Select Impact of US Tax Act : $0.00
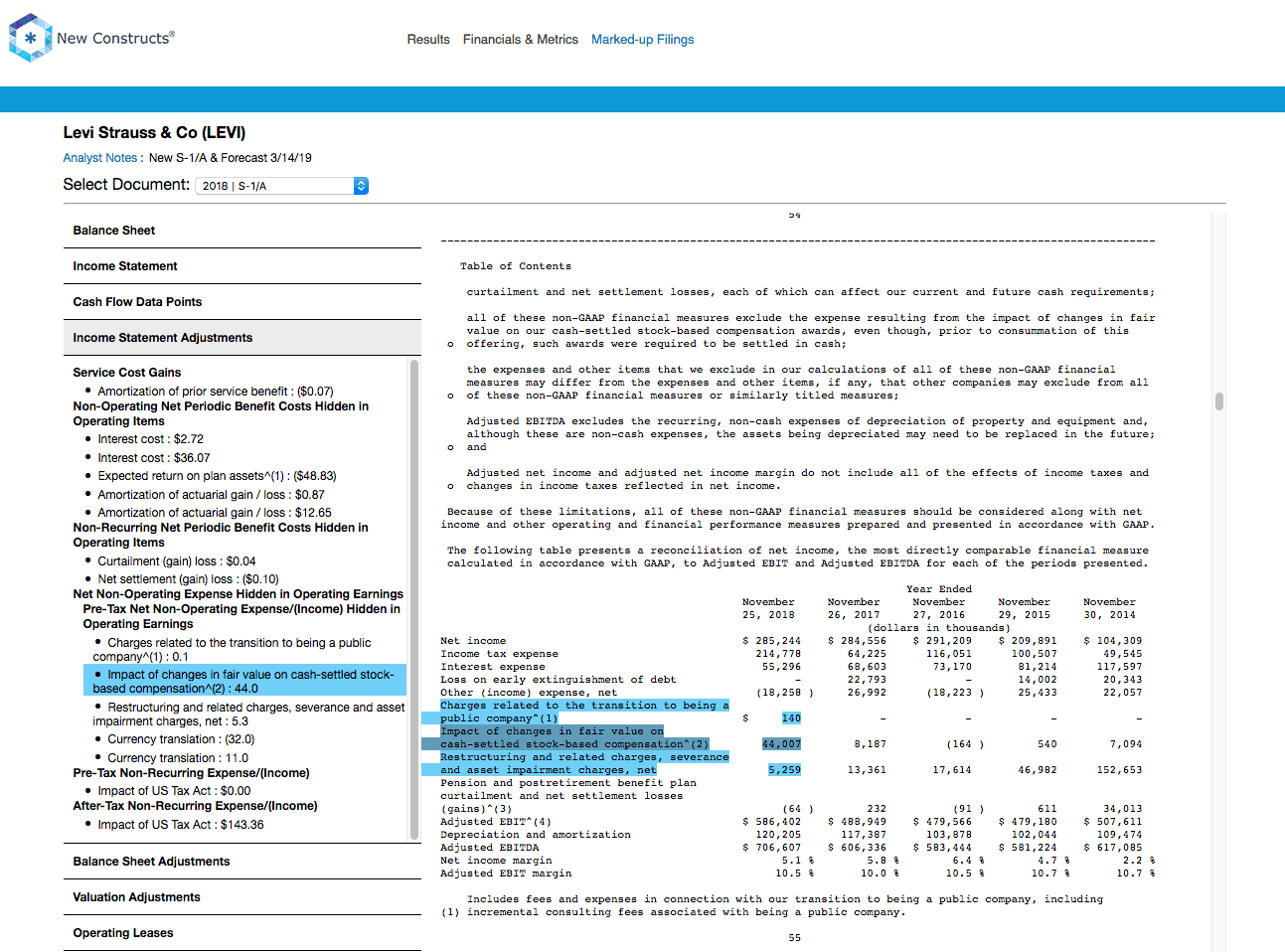This screenshot has width=1285, height=952. [x=174, y=791]
